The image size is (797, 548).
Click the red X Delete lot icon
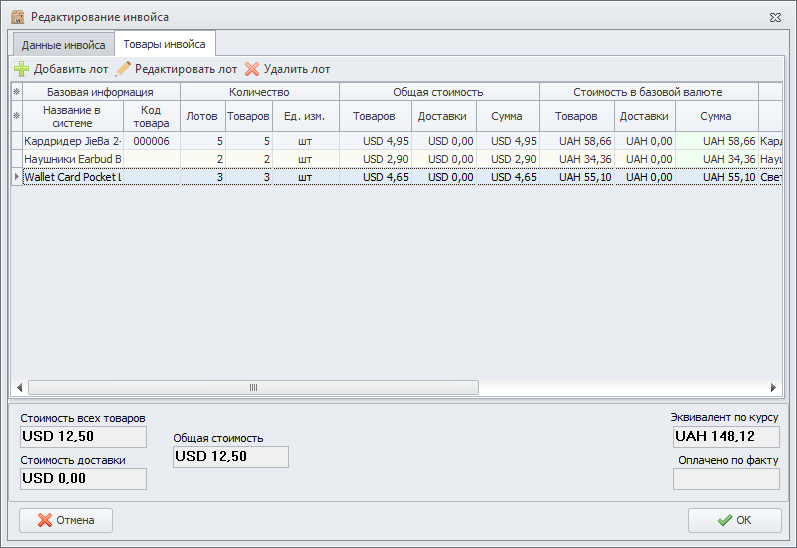(x=252, y=69)
